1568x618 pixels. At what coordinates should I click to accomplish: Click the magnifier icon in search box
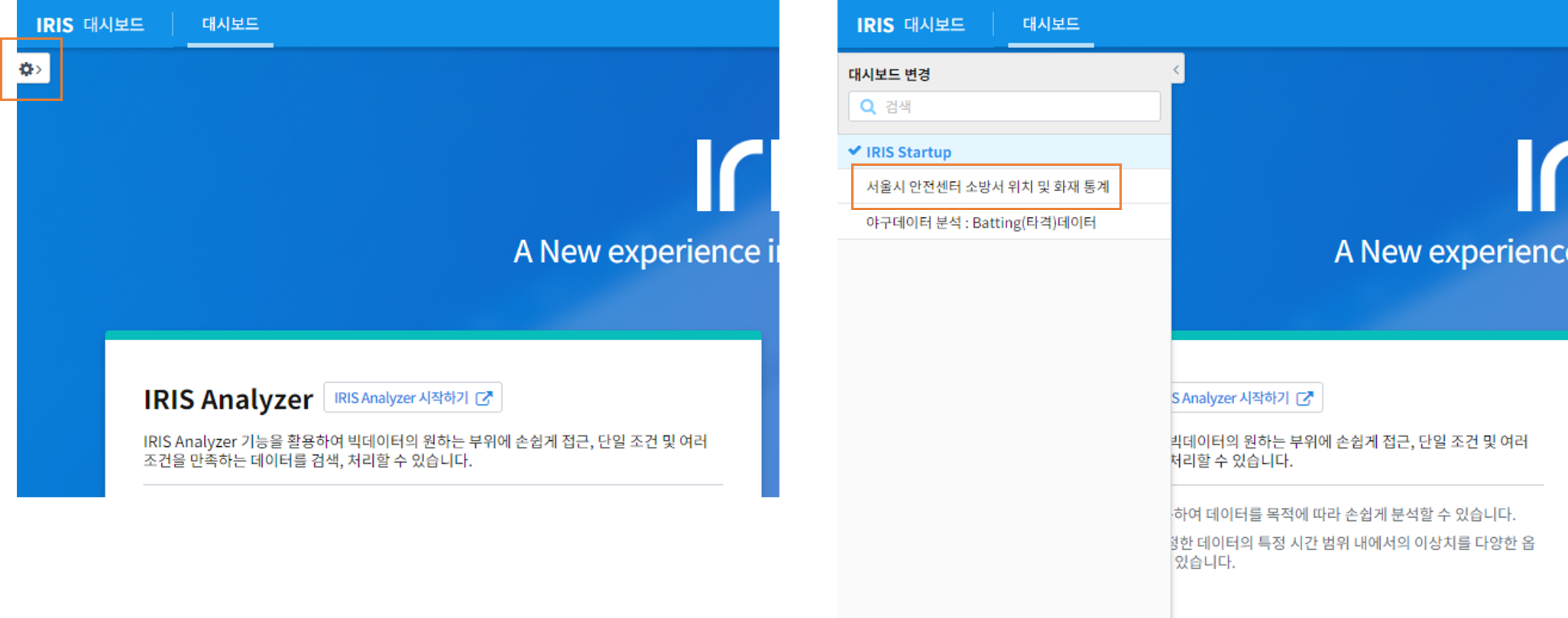(868, 107)
